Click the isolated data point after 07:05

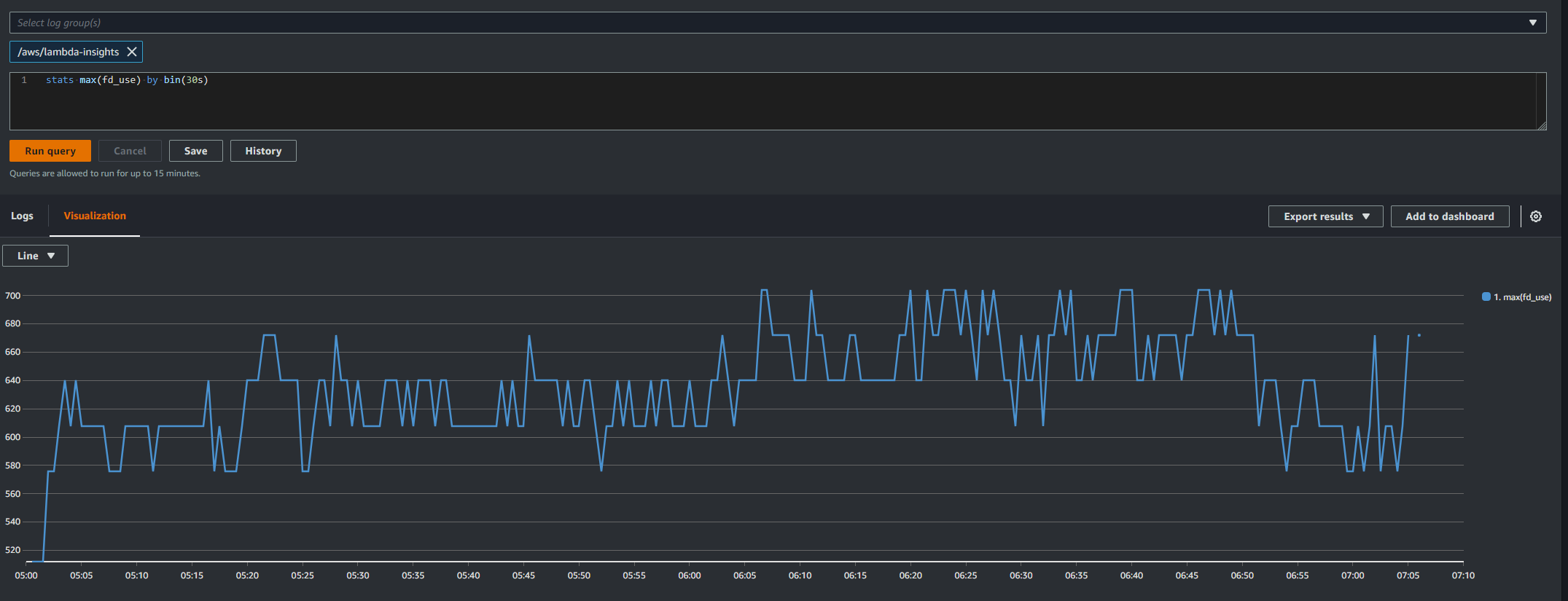point(1419,335)
